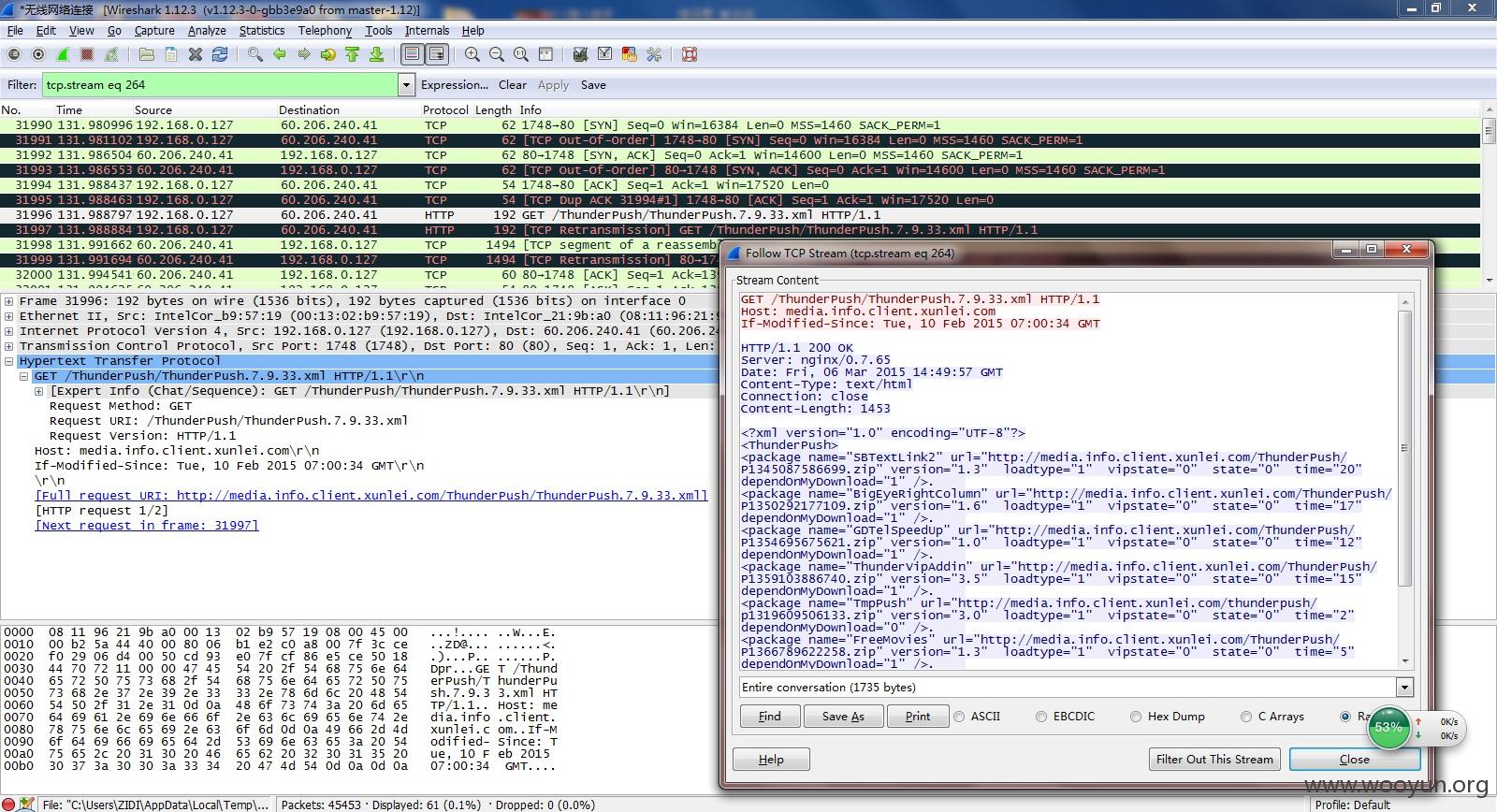The image size is (1497, 812).
Task: Click Find in Follow TCP Stream
Action: point(770,717)
